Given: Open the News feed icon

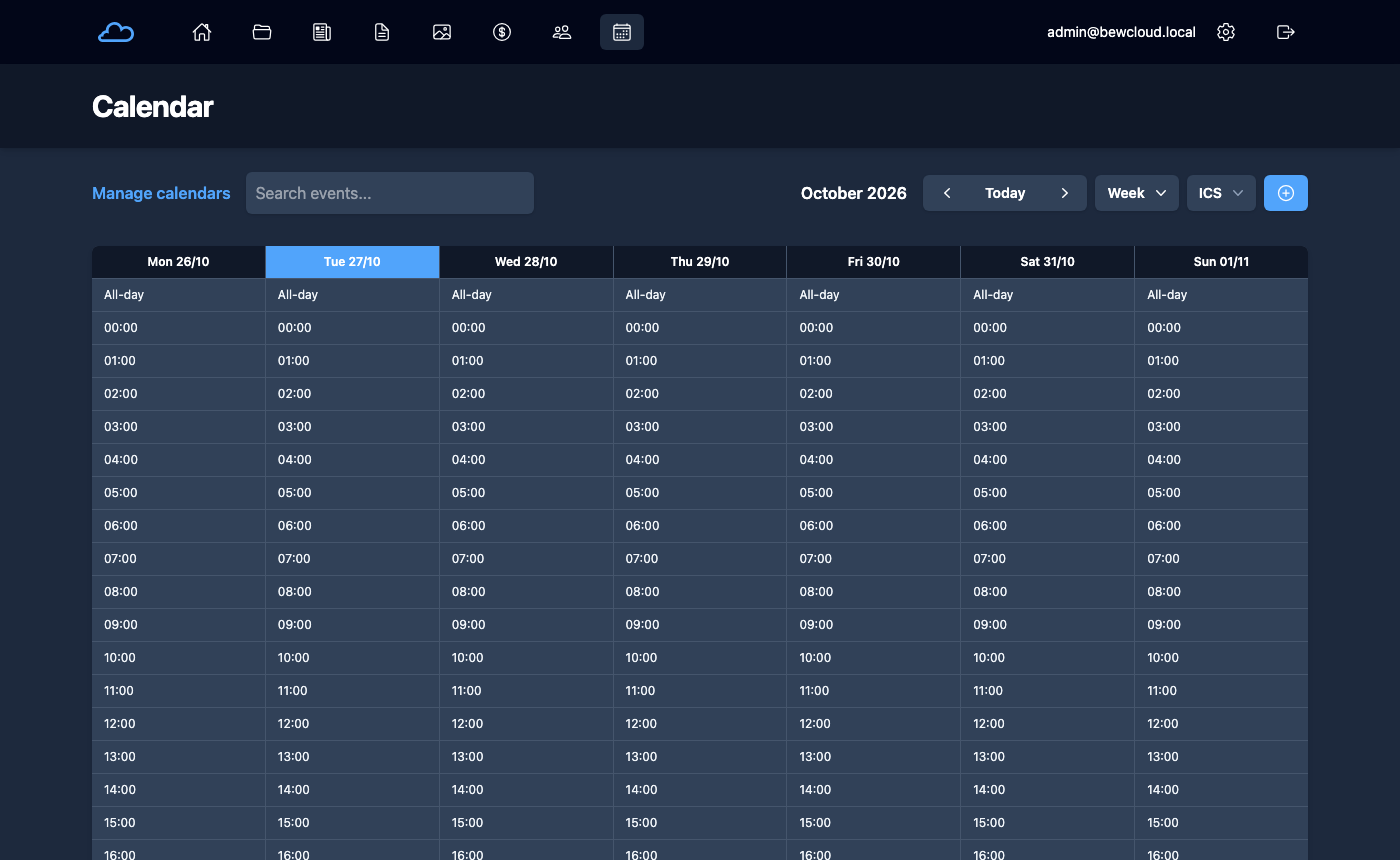Looking at the screenshot, I should 322,32.
